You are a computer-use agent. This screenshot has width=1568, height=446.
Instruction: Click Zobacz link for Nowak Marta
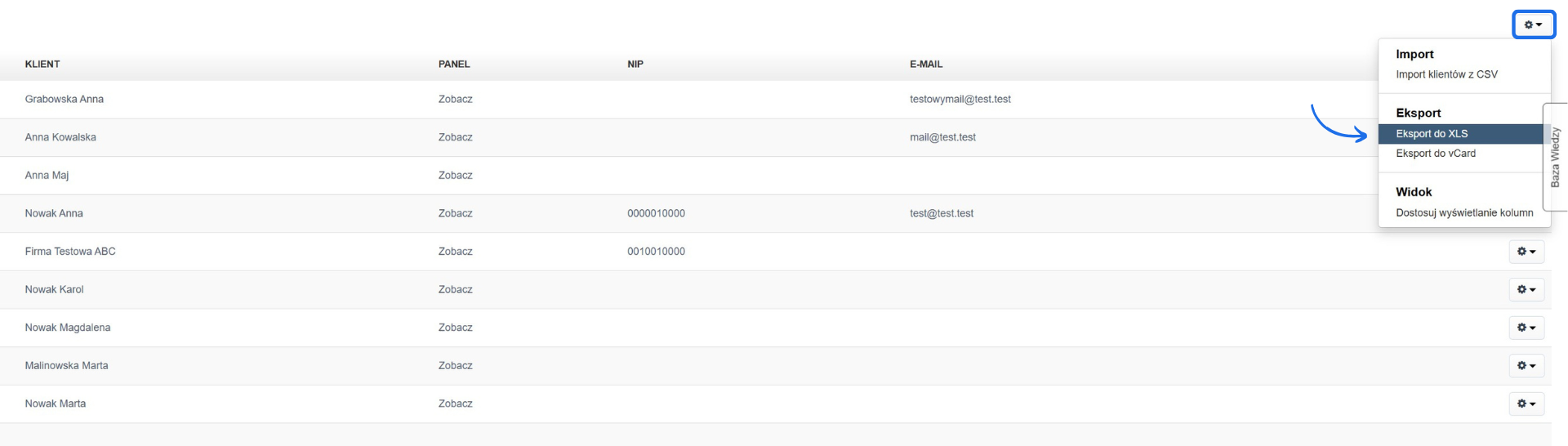455,404
